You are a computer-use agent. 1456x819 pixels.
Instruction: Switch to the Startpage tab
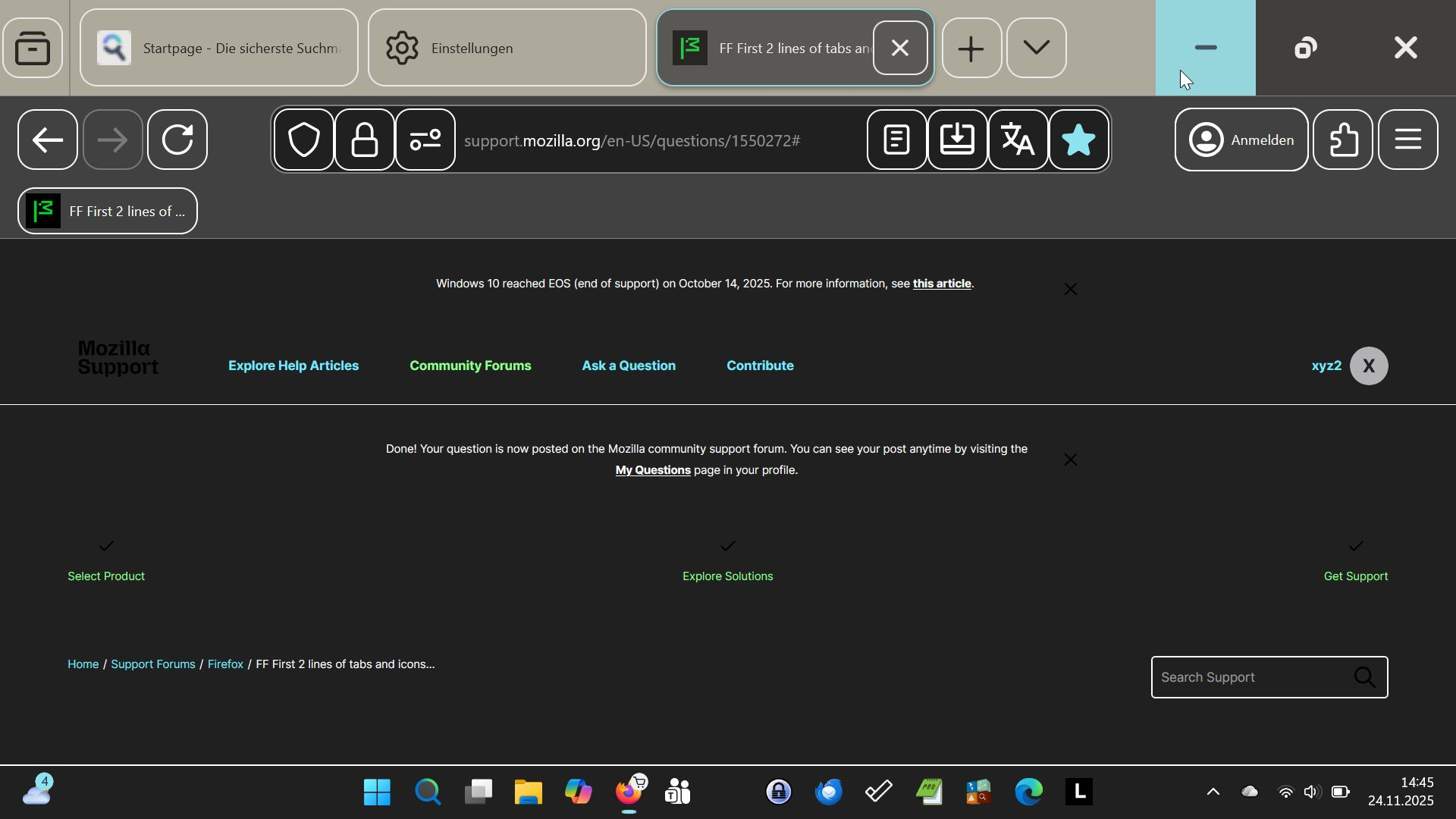[x=218, y=49]
